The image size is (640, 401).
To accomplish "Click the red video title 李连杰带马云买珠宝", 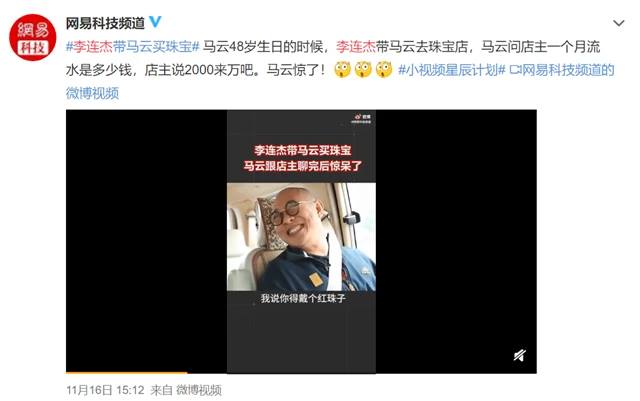I will [x=302, y=150].
